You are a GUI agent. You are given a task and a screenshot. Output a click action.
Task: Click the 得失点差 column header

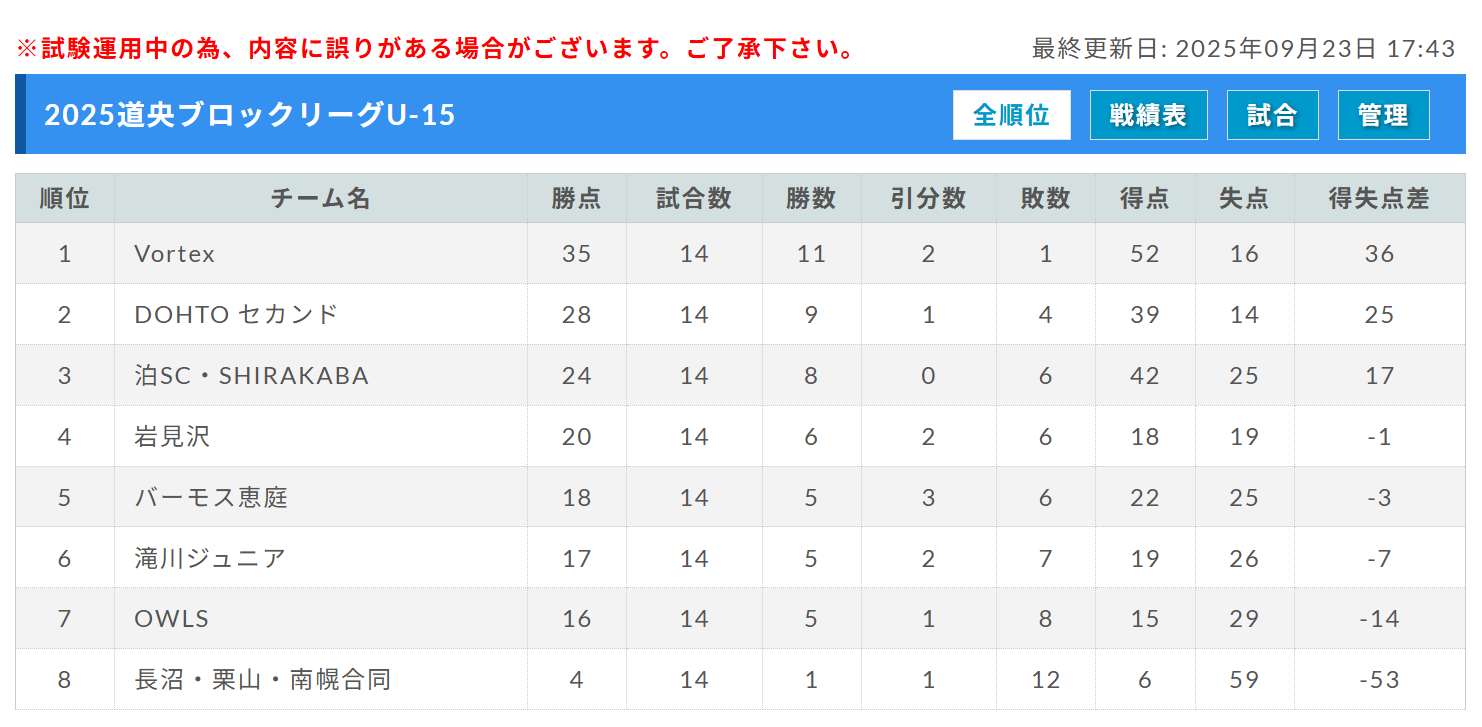pyautogui.click(x=1379, y=198)
